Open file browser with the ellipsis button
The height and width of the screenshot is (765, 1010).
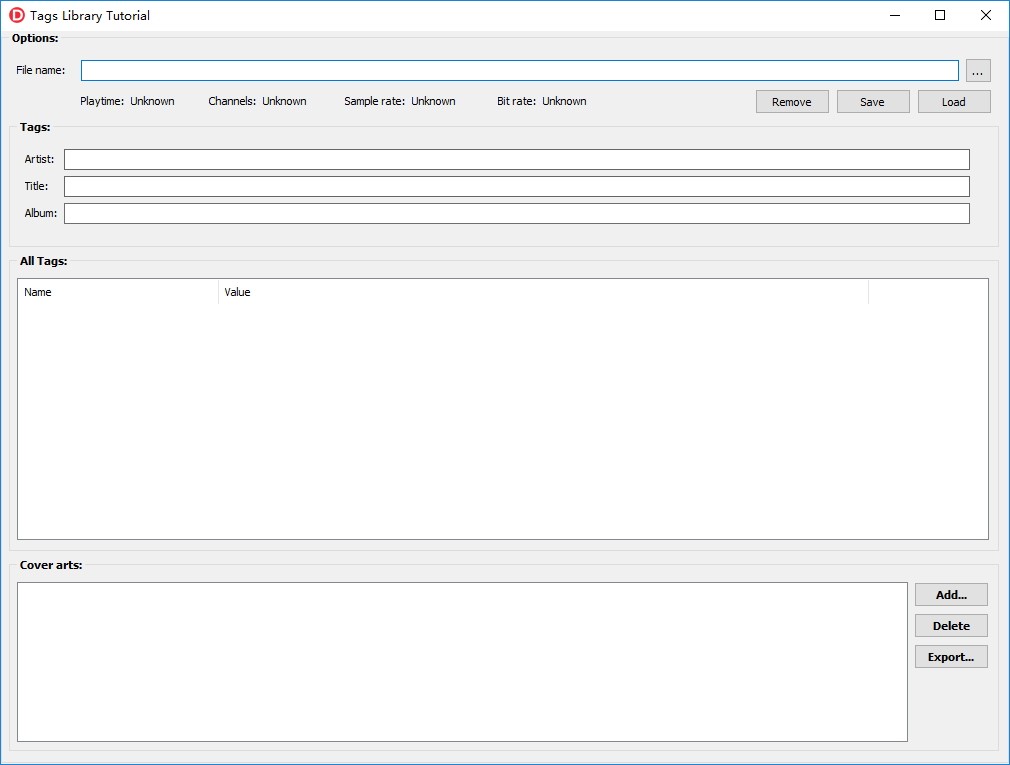978,71
